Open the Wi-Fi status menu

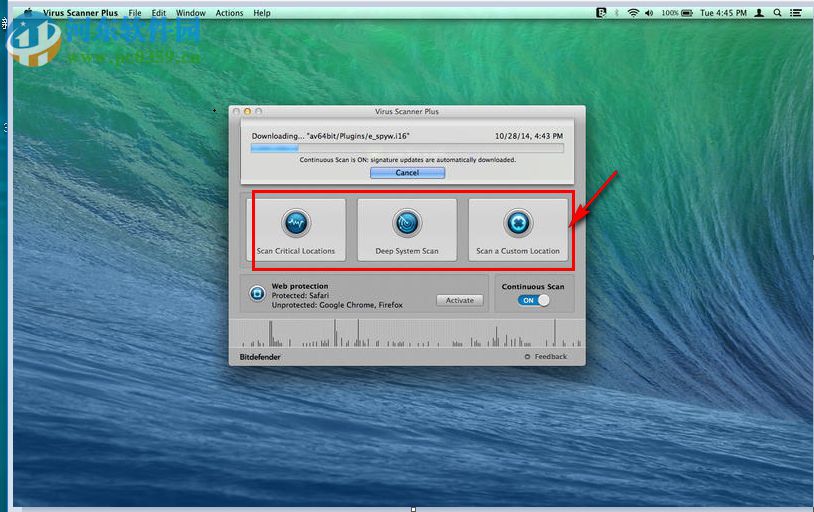633,12
